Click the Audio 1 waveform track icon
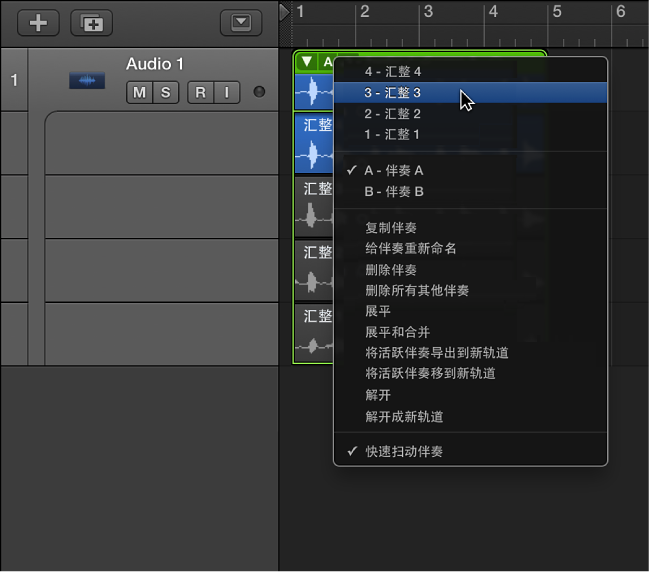Image resolution: width=650 pixels, height=574 pixels. (x=87, y=80)
